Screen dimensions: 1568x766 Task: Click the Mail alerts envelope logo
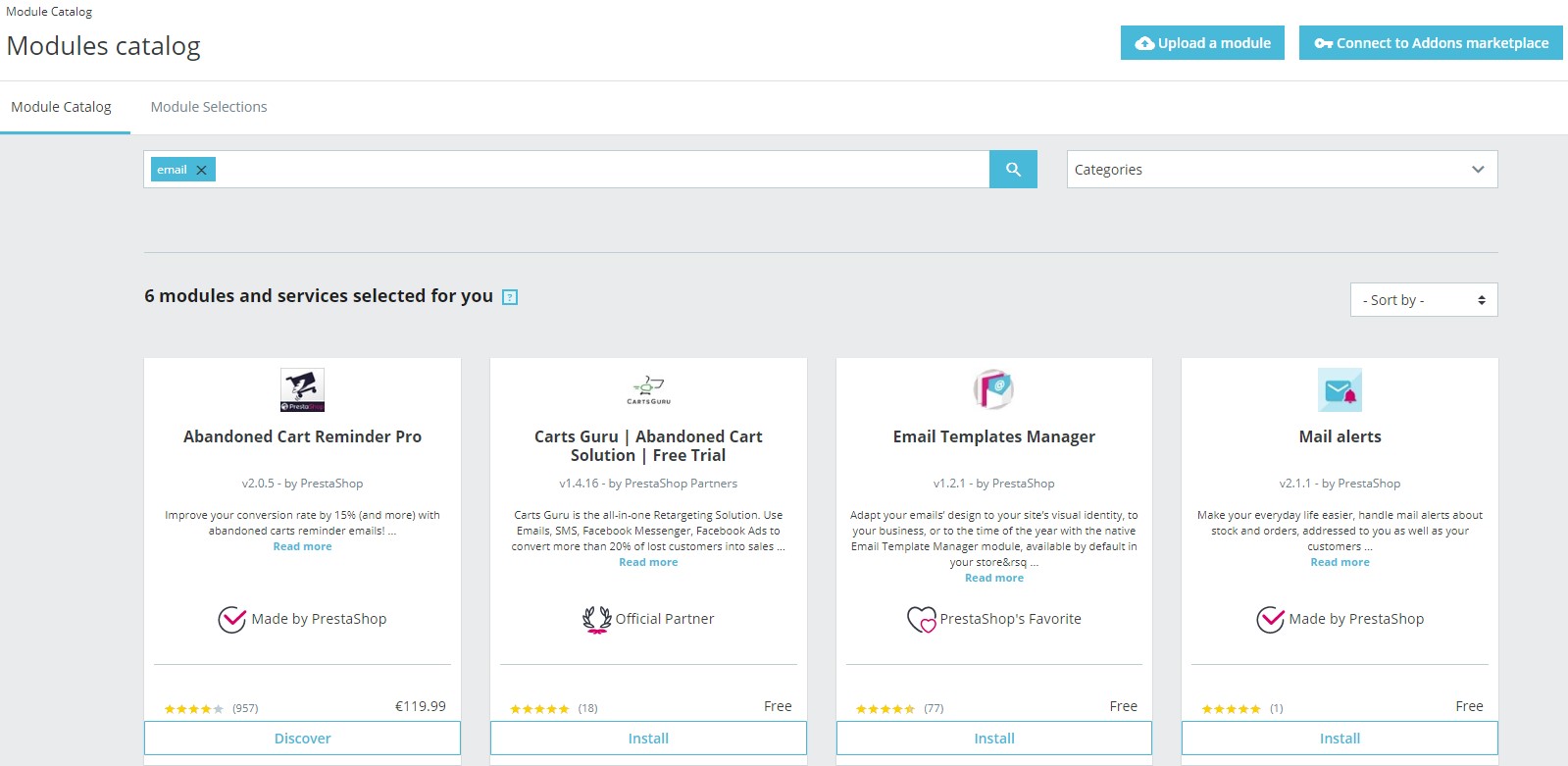pyautogui.click(x=1340, y=389)
